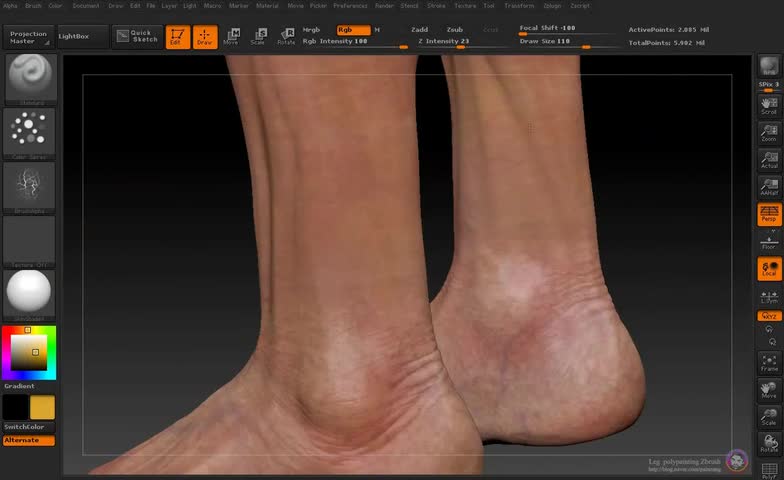Image resolution: width=784 pixels, height=480 pixels.
Task: Enable Zsub sculpt mode
Action: click(454, 30)
